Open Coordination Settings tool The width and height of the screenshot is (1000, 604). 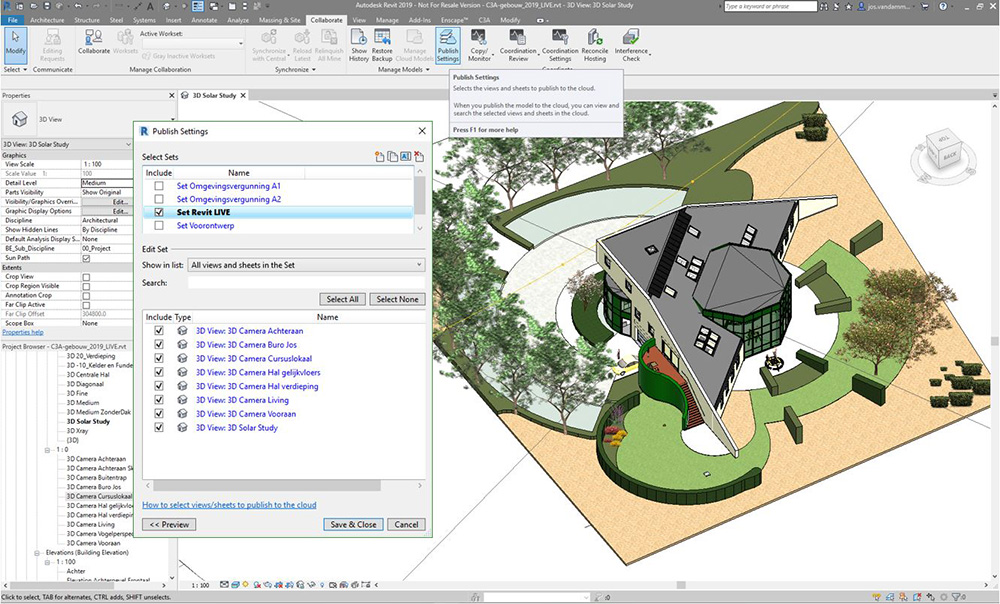560,45
